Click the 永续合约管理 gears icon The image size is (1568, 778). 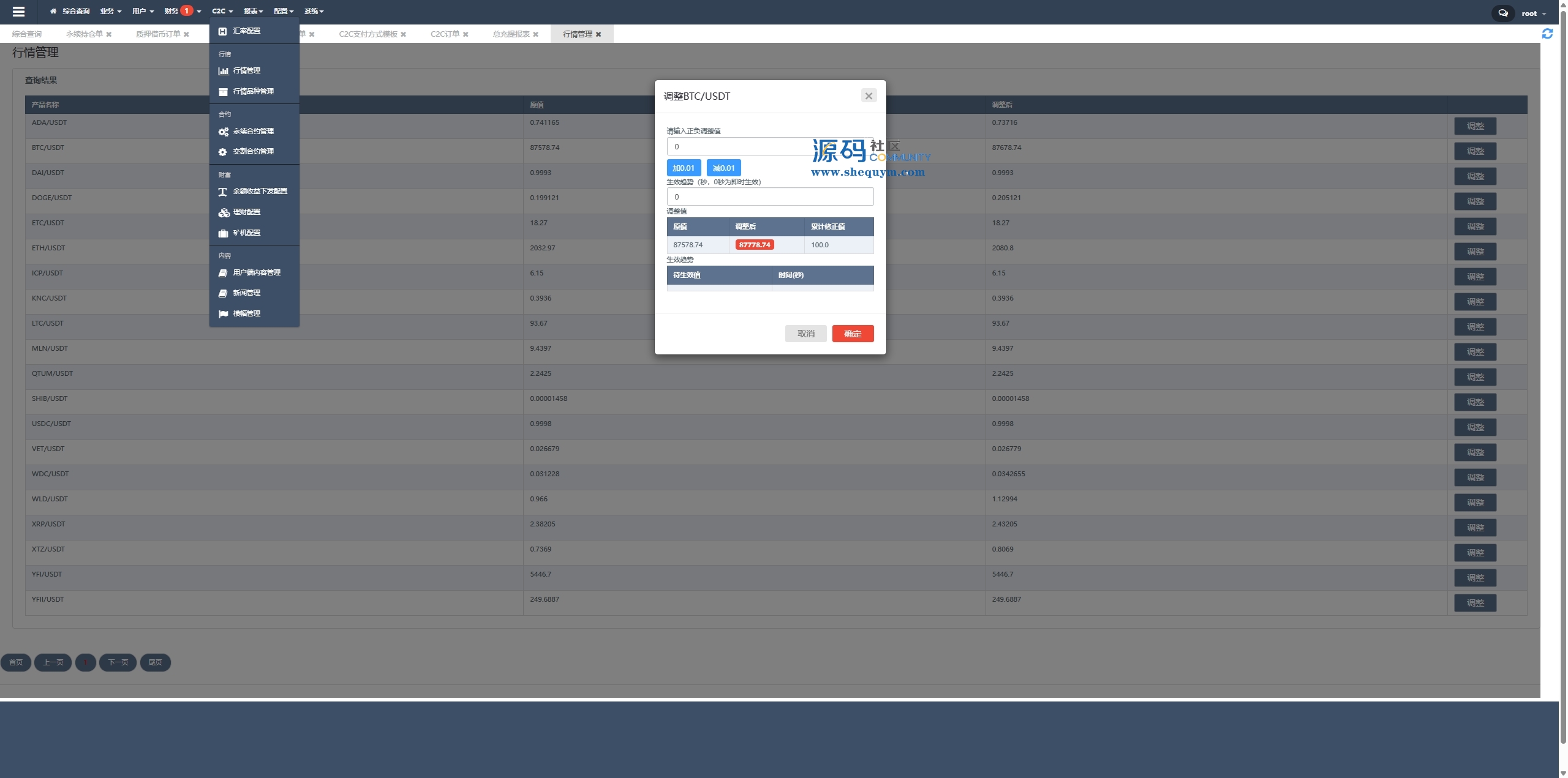[x=223, y=132]
